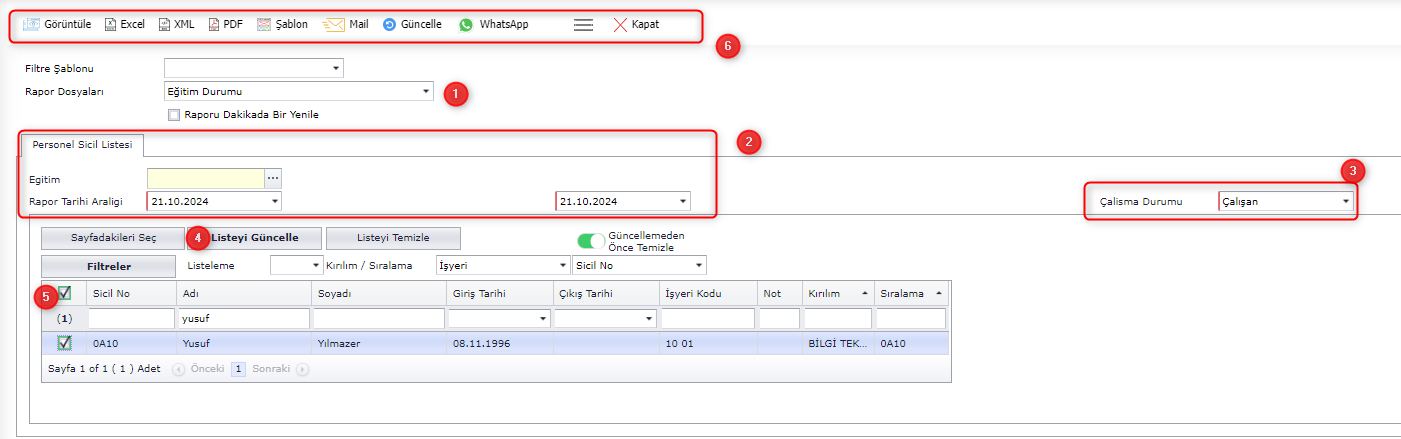Click the Güncelle refresh icon
Viewport: 1401px width, 439px height.
point(389,24)
